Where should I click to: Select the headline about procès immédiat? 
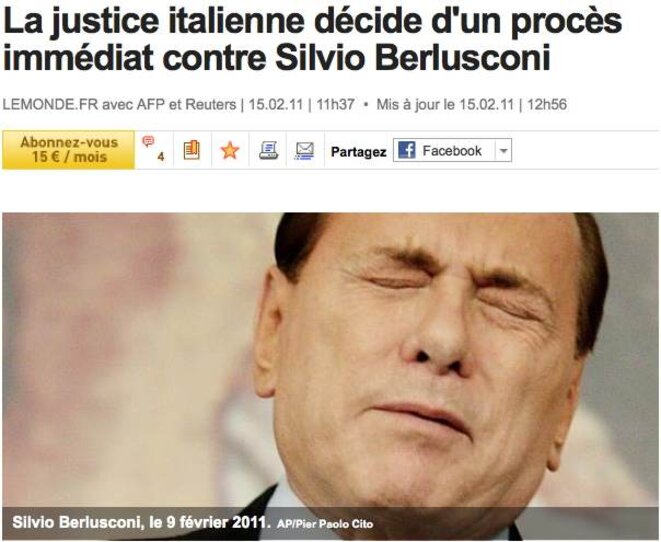click(312, 39)
